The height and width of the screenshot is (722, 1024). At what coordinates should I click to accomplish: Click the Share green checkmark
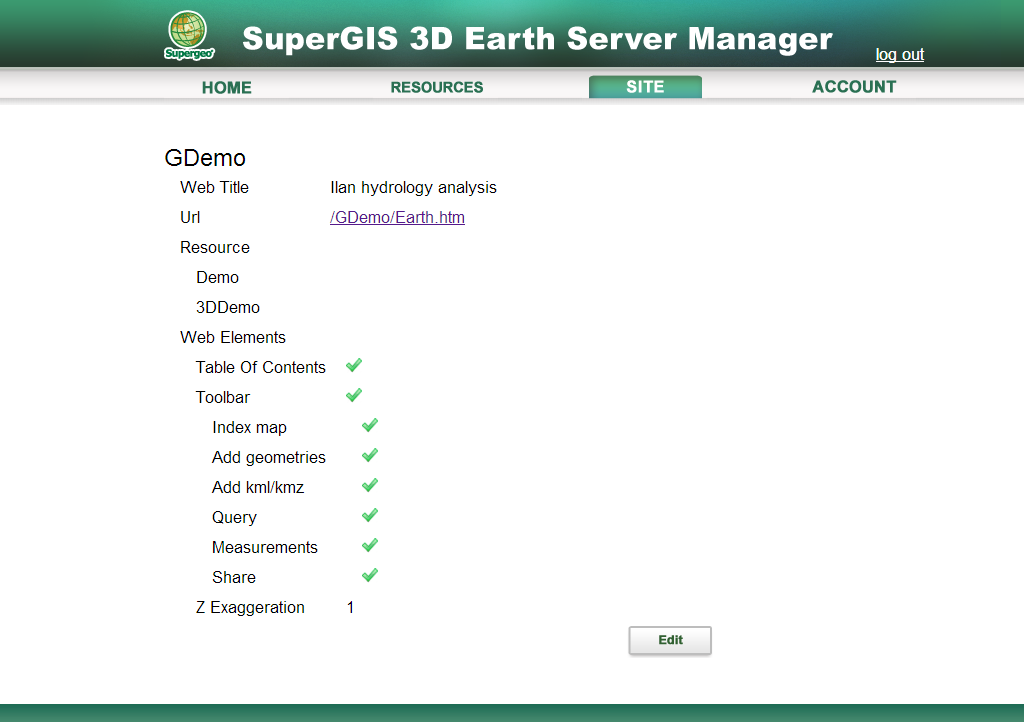coord(370,576)
